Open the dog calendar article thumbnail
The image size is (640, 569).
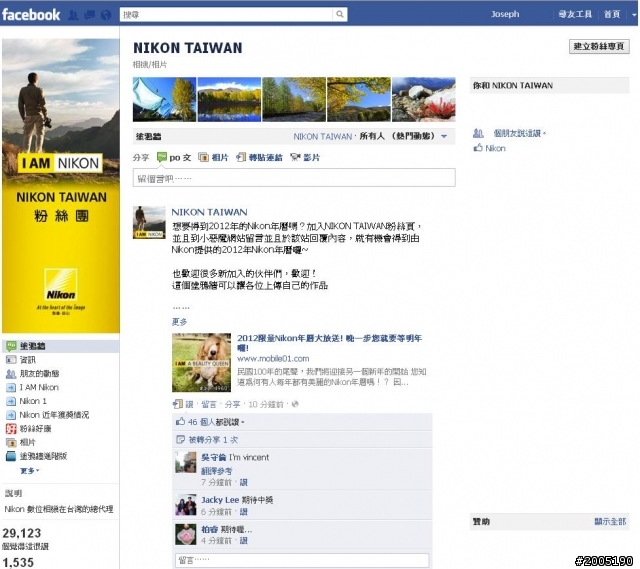[201, 362]
